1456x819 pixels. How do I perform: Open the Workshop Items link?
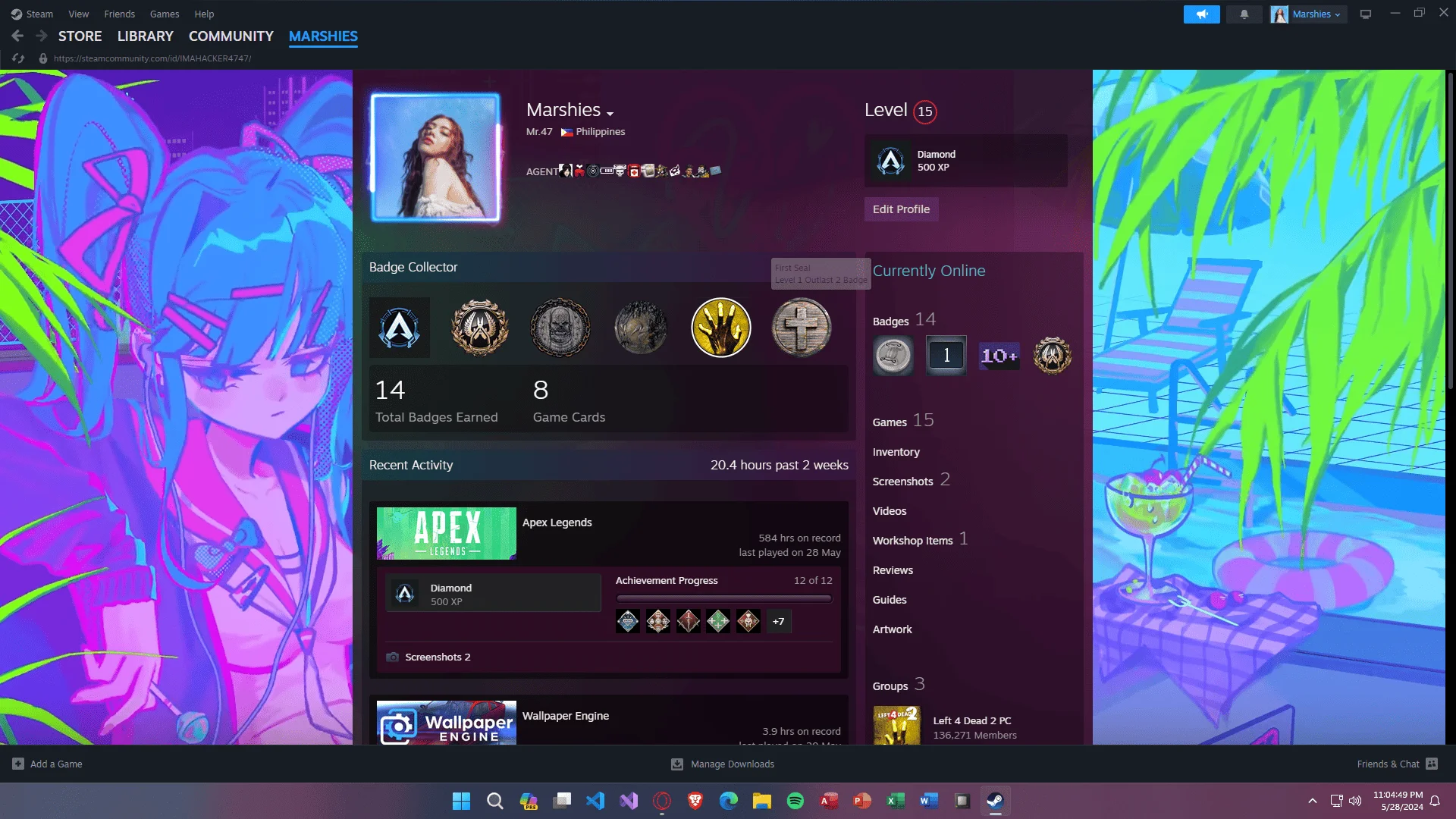click(912, 541)
